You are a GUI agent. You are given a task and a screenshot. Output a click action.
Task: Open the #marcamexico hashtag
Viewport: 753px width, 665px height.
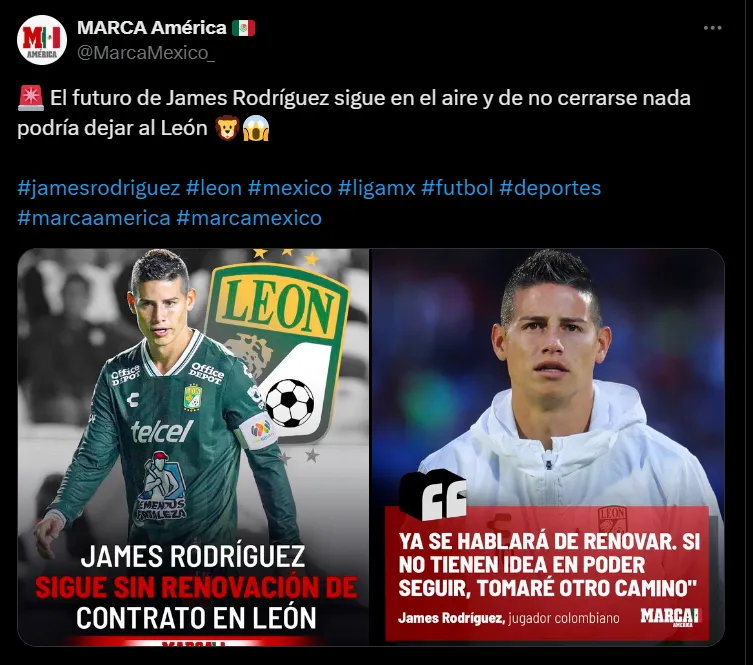(249, 218)
